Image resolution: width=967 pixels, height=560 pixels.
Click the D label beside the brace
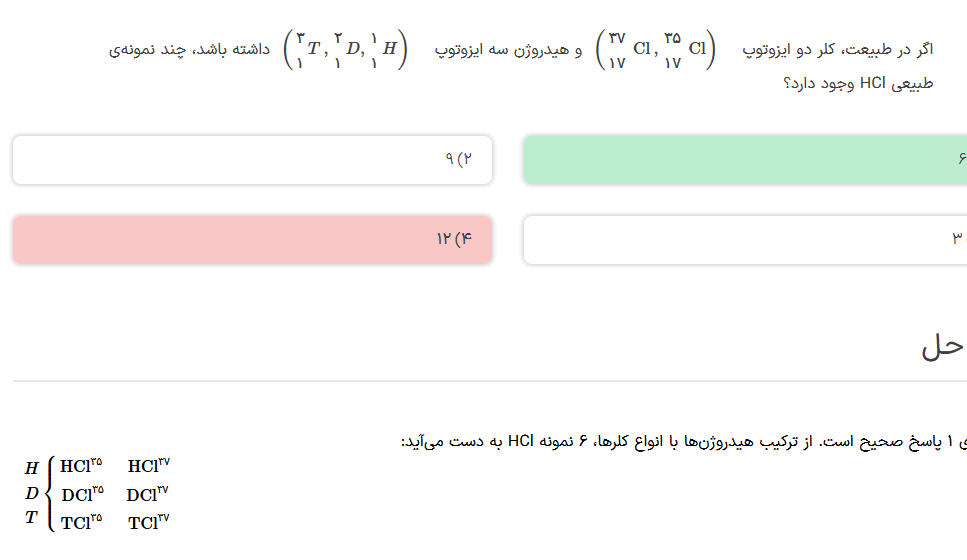click(x=31, y=493)
